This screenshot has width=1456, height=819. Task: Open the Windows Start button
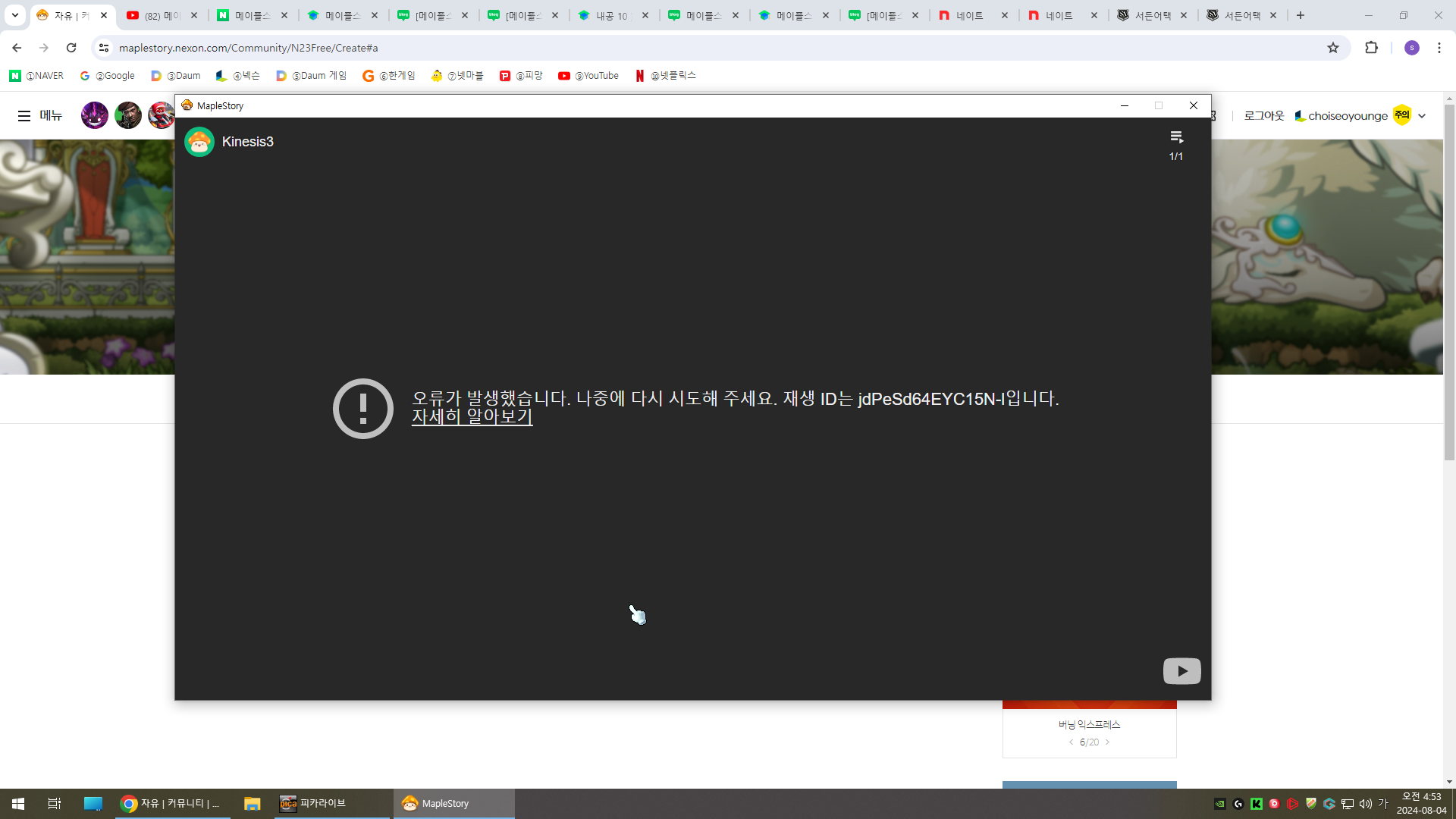18,804
